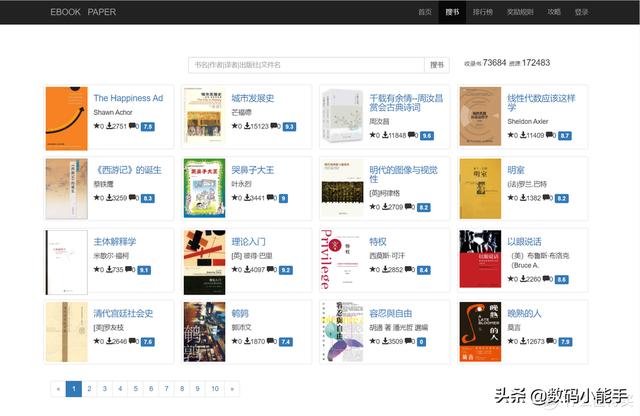Open the 奖励规则 page
640x416 pixels.
521,12
